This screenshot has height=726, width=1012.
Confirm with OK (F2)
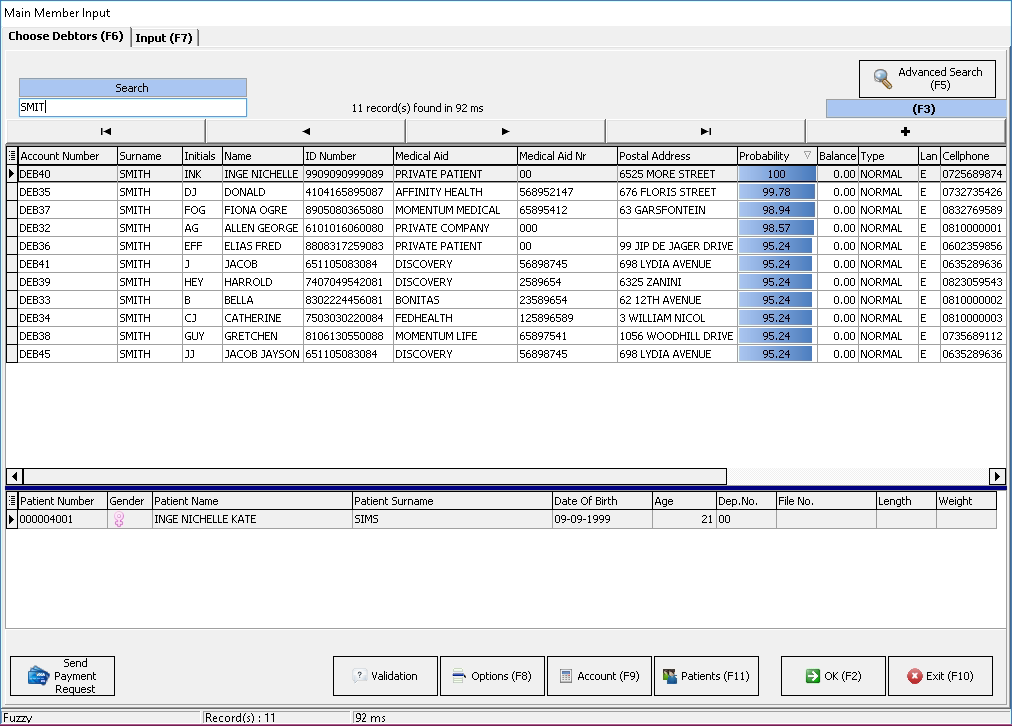[x=832, y=676]
